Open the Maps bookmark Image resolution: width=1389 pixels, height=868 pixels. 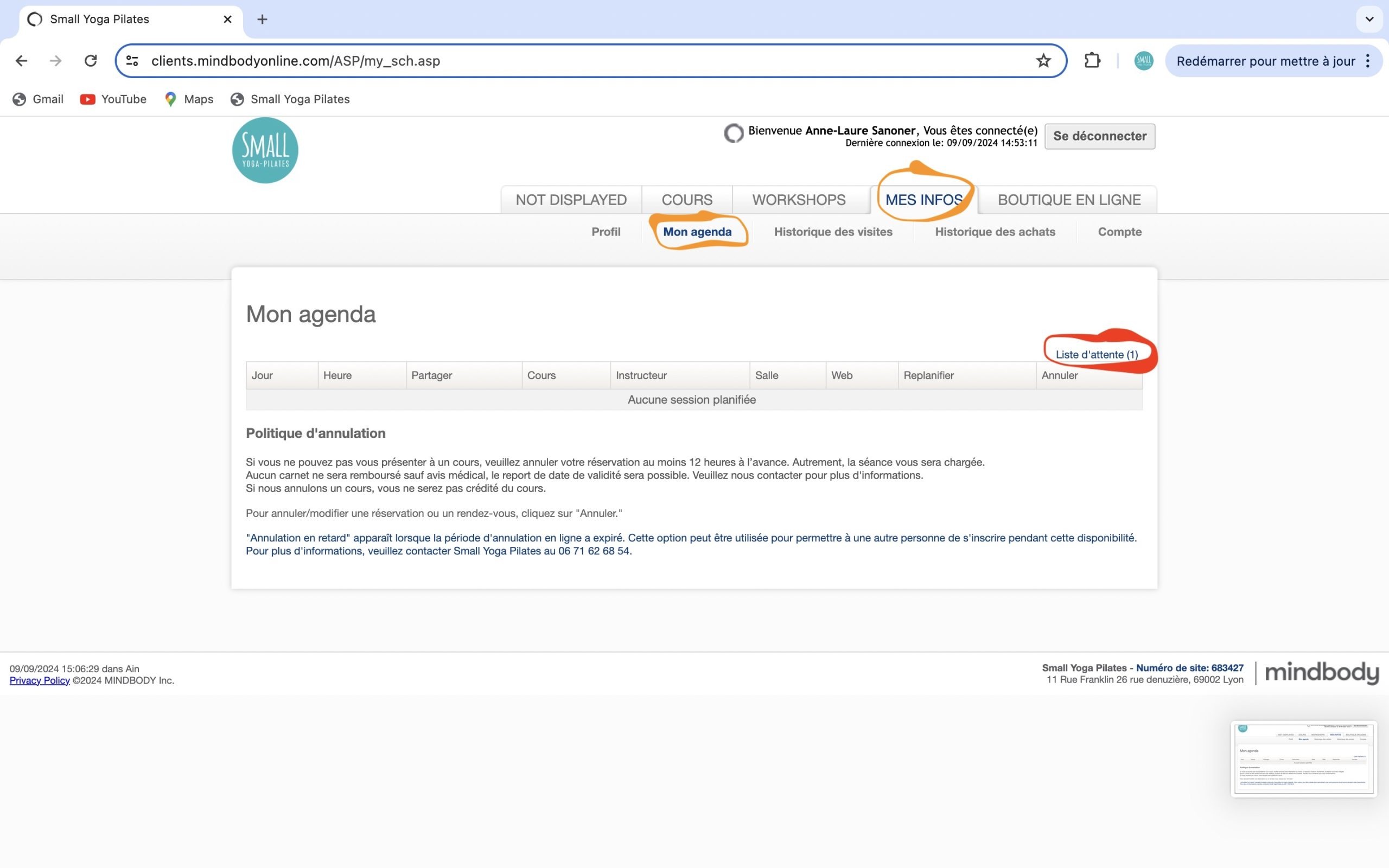click(x=189, y=99)
